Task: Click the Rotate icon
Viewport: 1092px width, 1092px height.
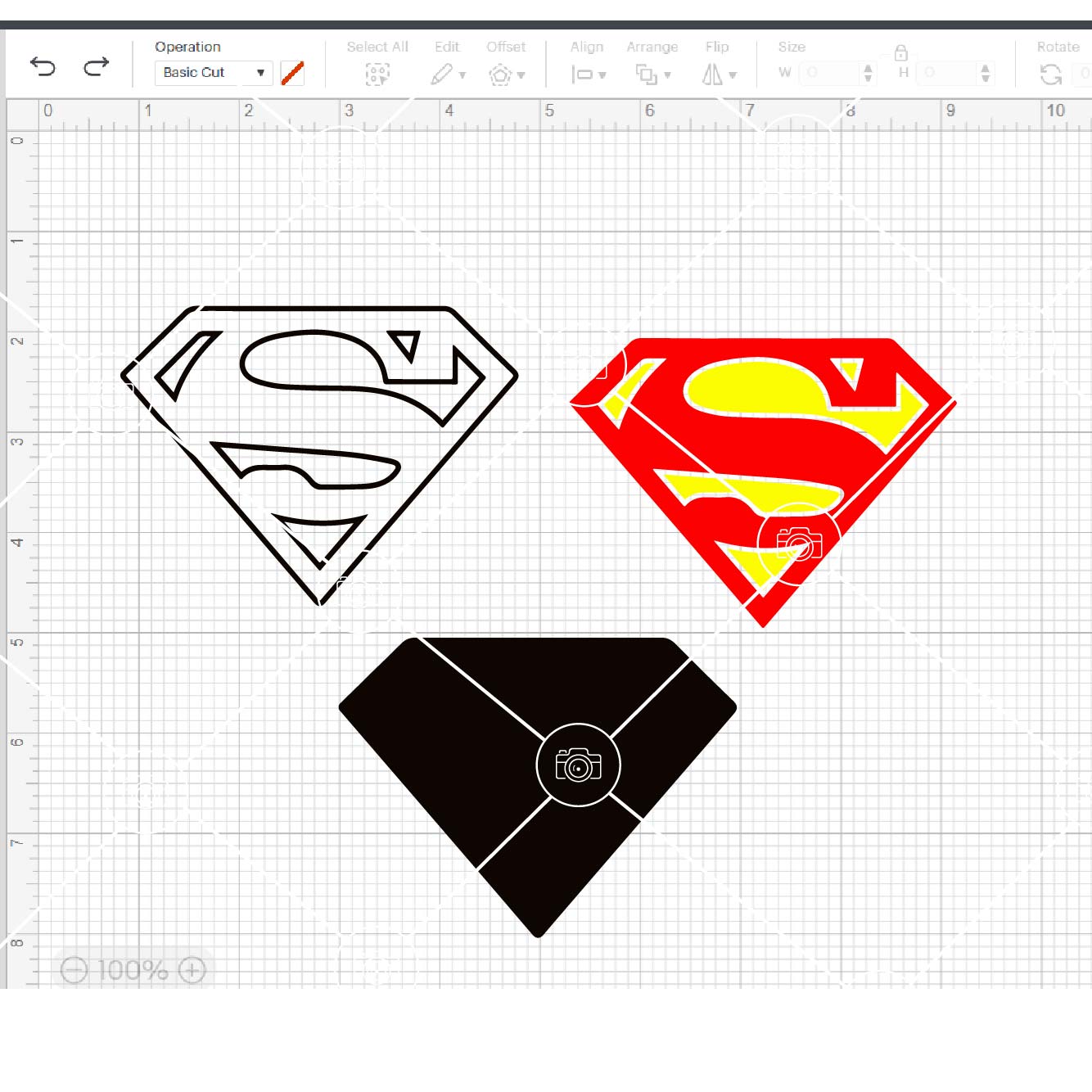Action: click(1051, 74)
